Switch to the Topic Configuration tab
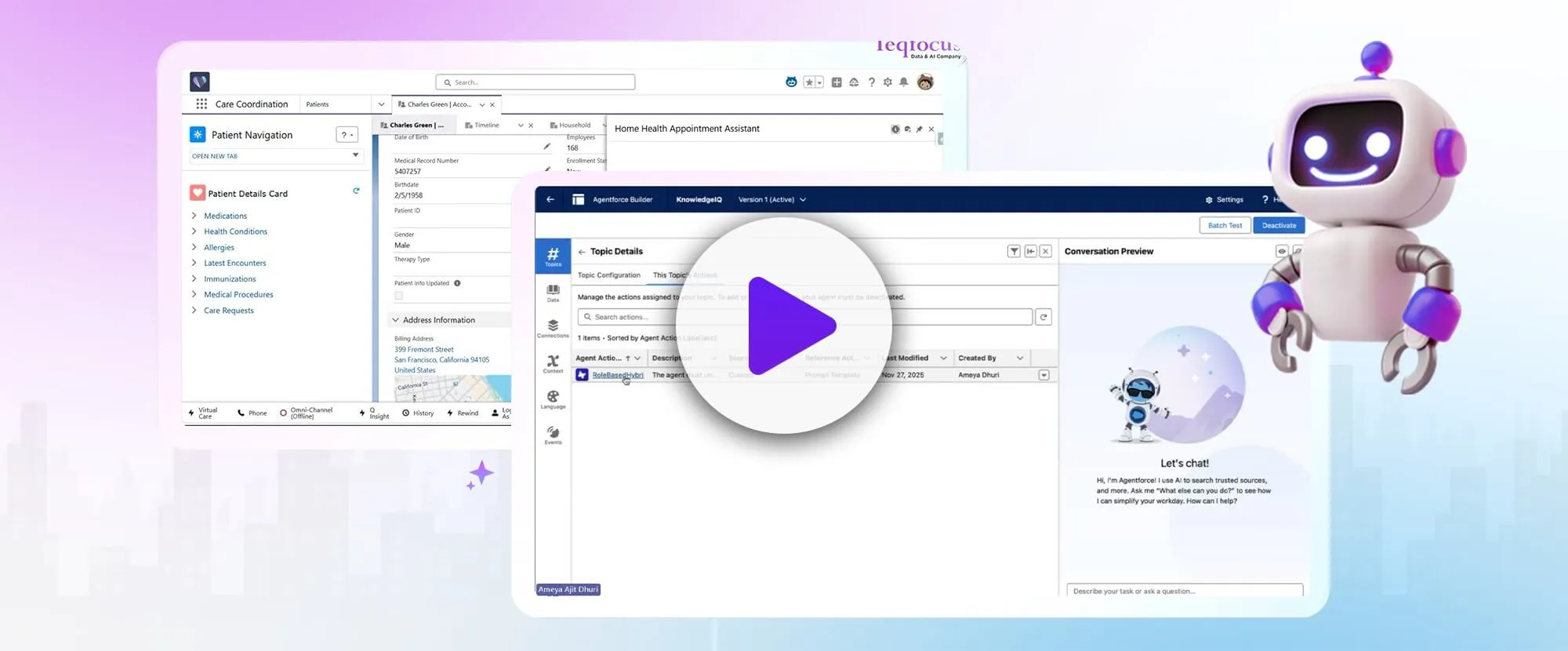 pyautogui.click(x=609, y=275)
